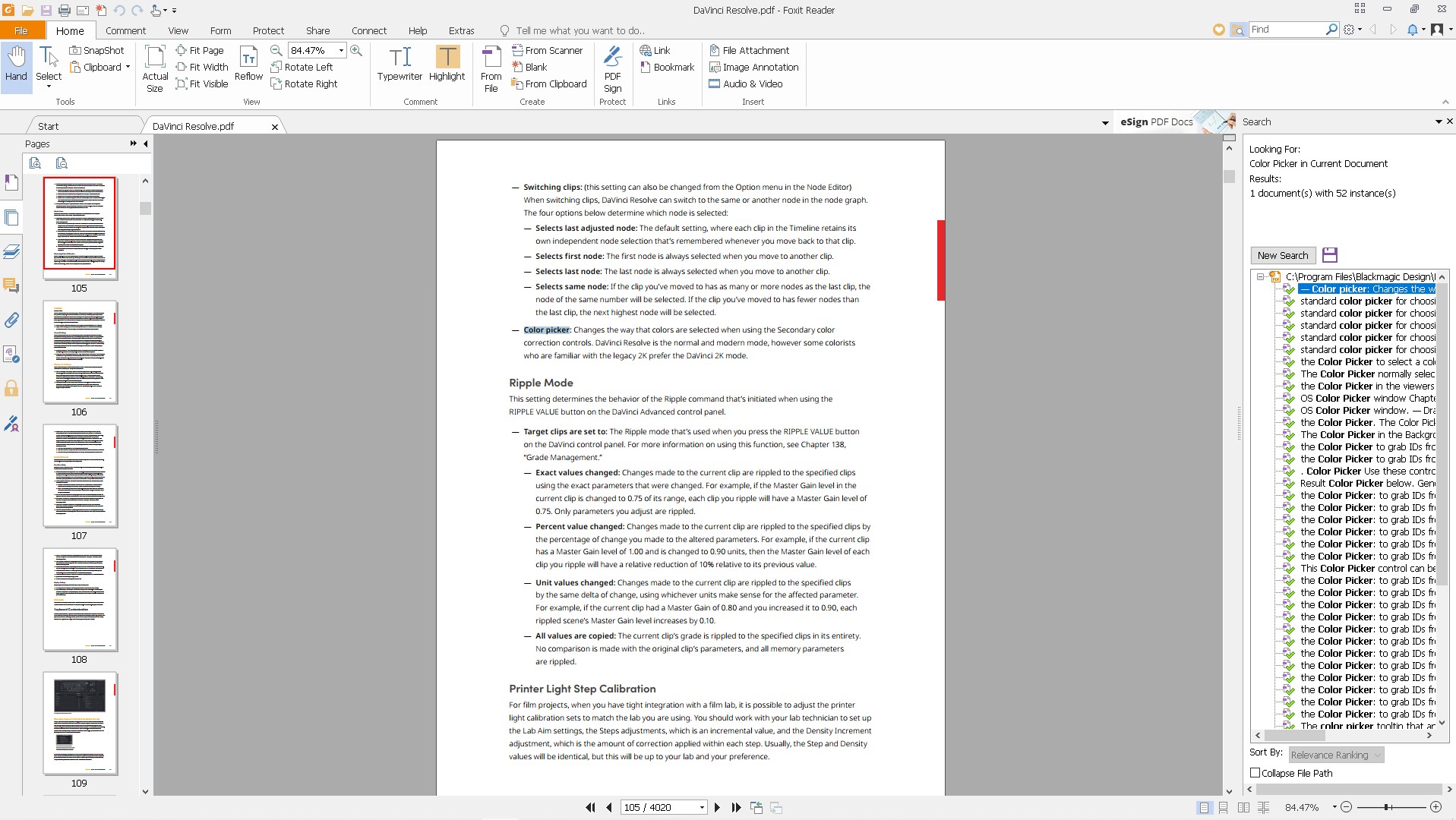Screen dimensions: 1456x820
Task: Click the zoom out minus button at status bar
Action: [x=1346, y=807]
